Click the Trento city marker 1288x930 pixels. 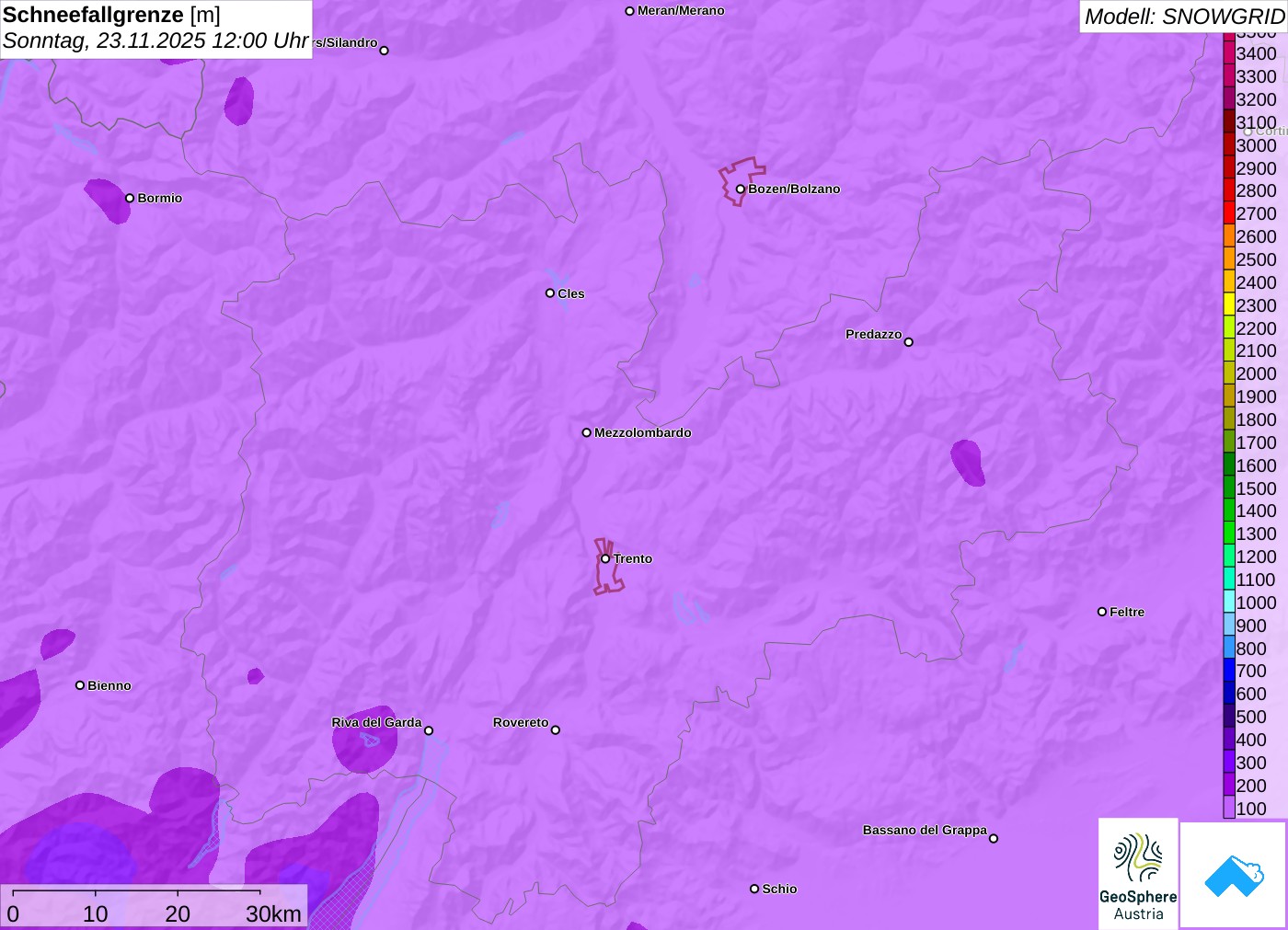605,558
